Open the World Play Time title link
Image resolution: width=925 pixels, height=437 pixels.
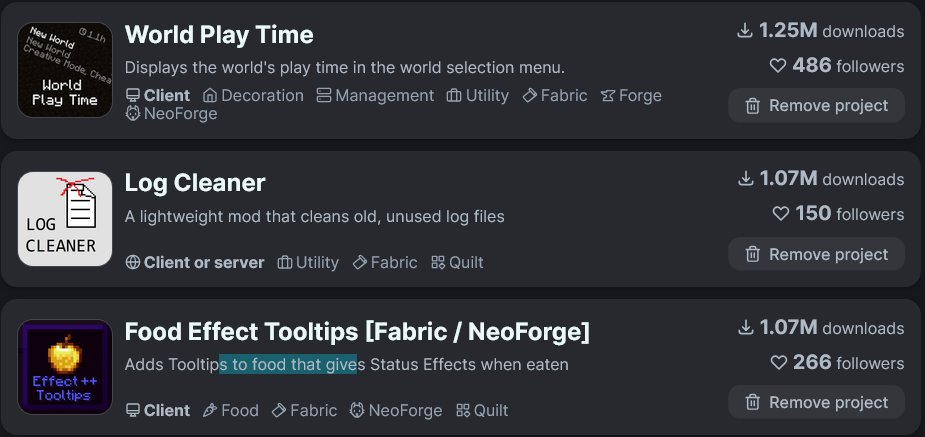pyautogui.click(x=219, y=35)
